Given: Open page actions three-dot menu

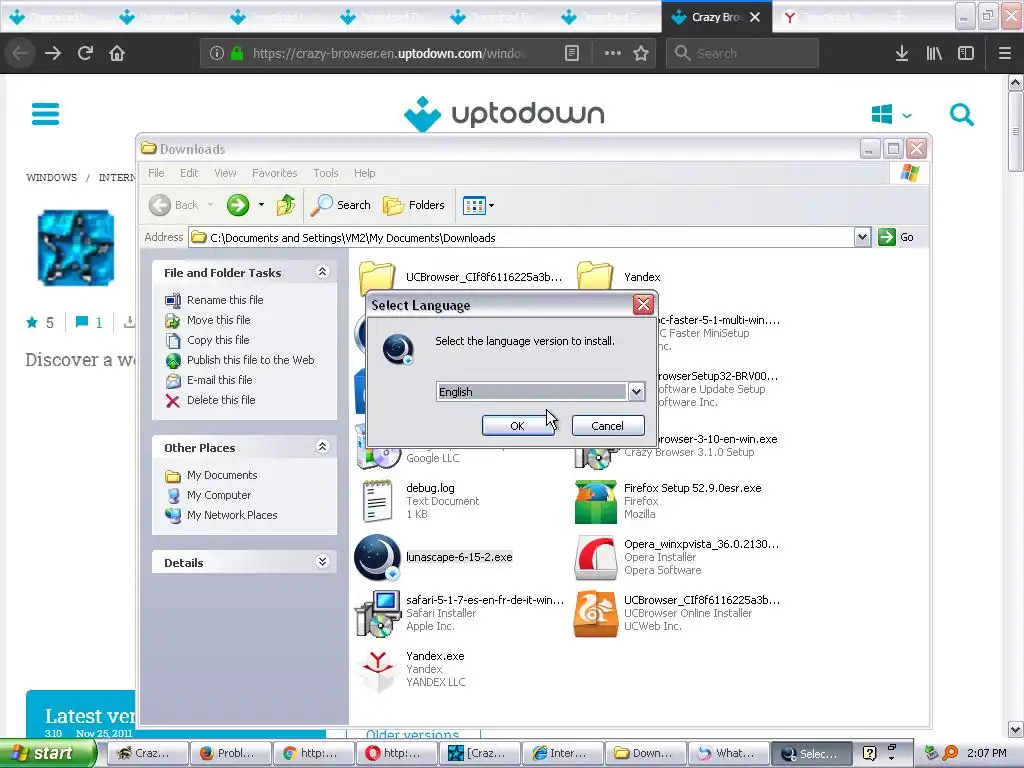Looking at the screenshot, I should 613,53.
